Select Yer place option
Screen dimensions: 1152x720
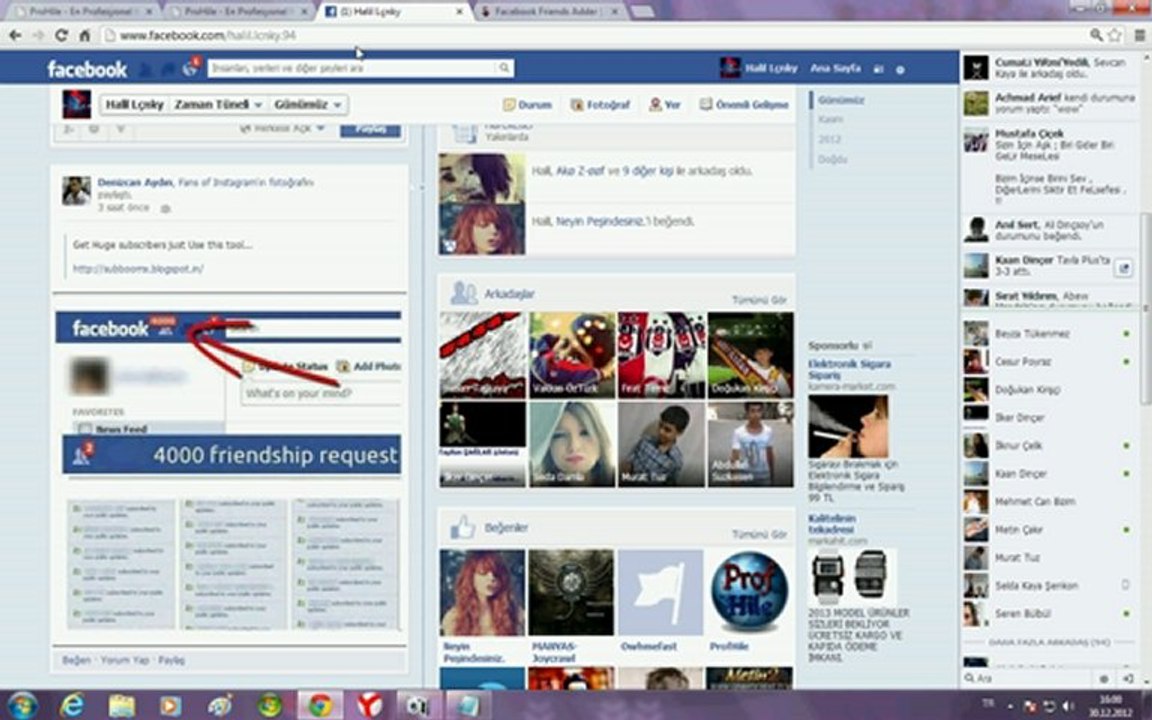click(x=664, y=105)
